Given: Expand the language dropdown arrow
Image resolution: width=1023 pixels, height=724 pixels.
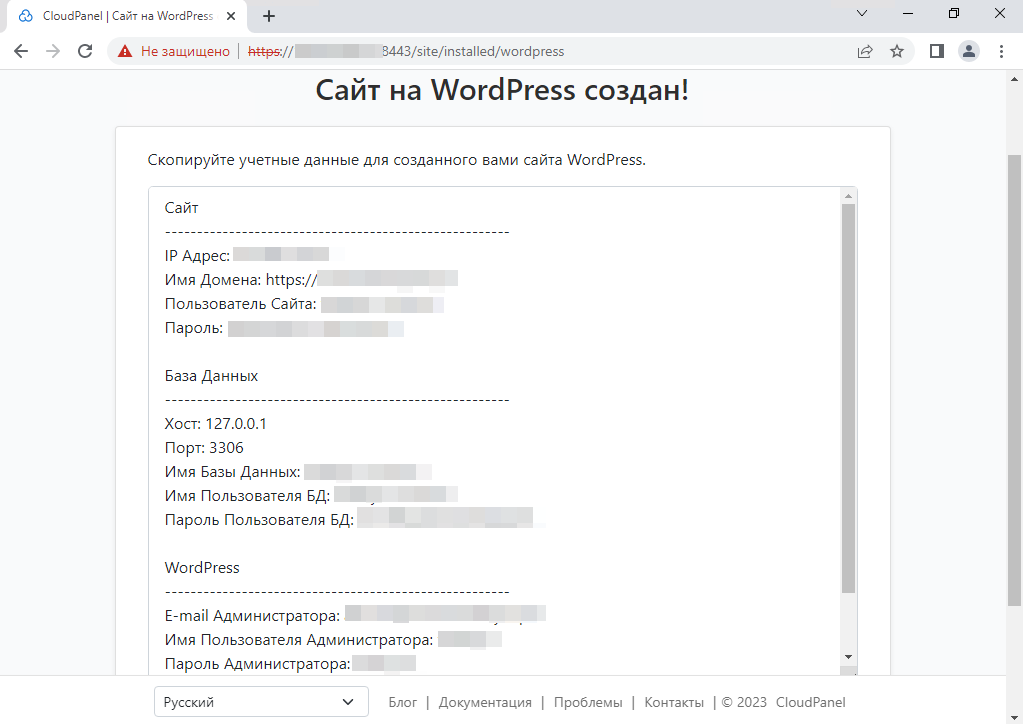Looking at the screenshot, I should [x=347, y=702].
